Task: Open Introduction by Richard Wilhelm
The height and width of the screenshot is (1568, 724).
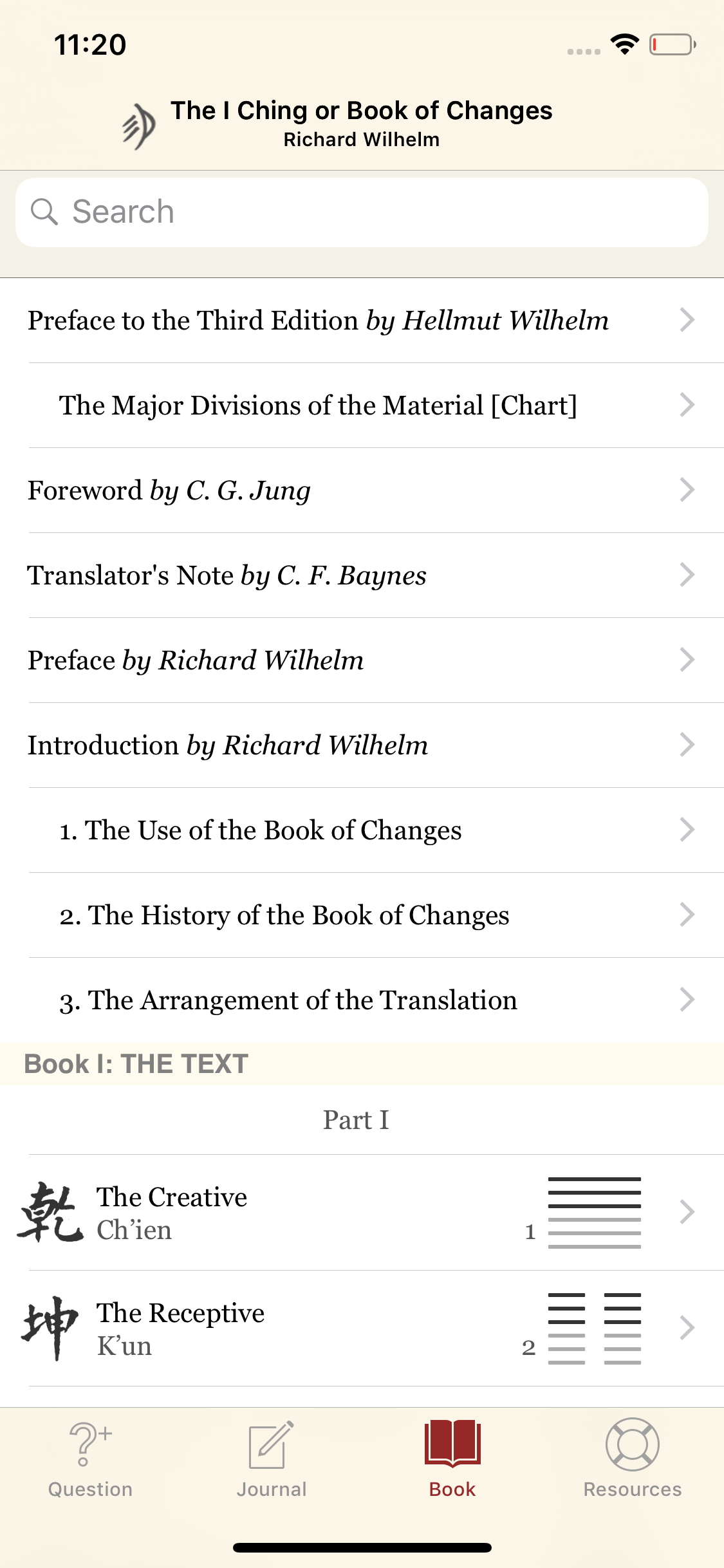Action: click(228, 745)
